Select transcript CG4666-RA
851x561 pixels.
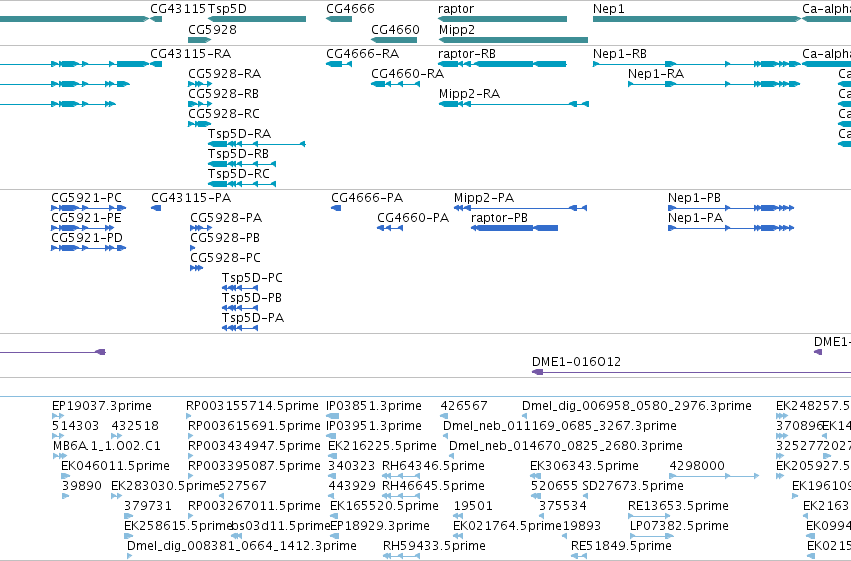[x=339, y=64]
